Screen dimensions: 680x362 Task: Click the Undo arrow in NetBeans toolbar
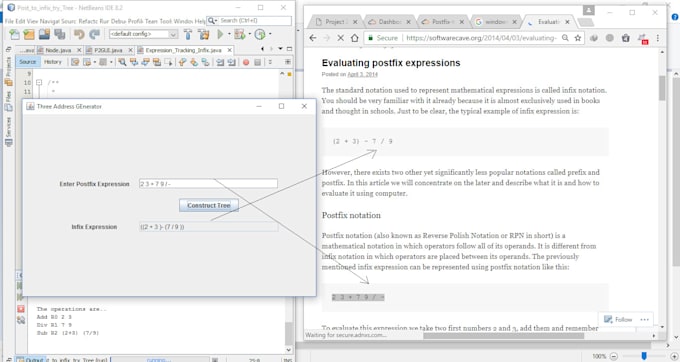click(x=79, y=34)
